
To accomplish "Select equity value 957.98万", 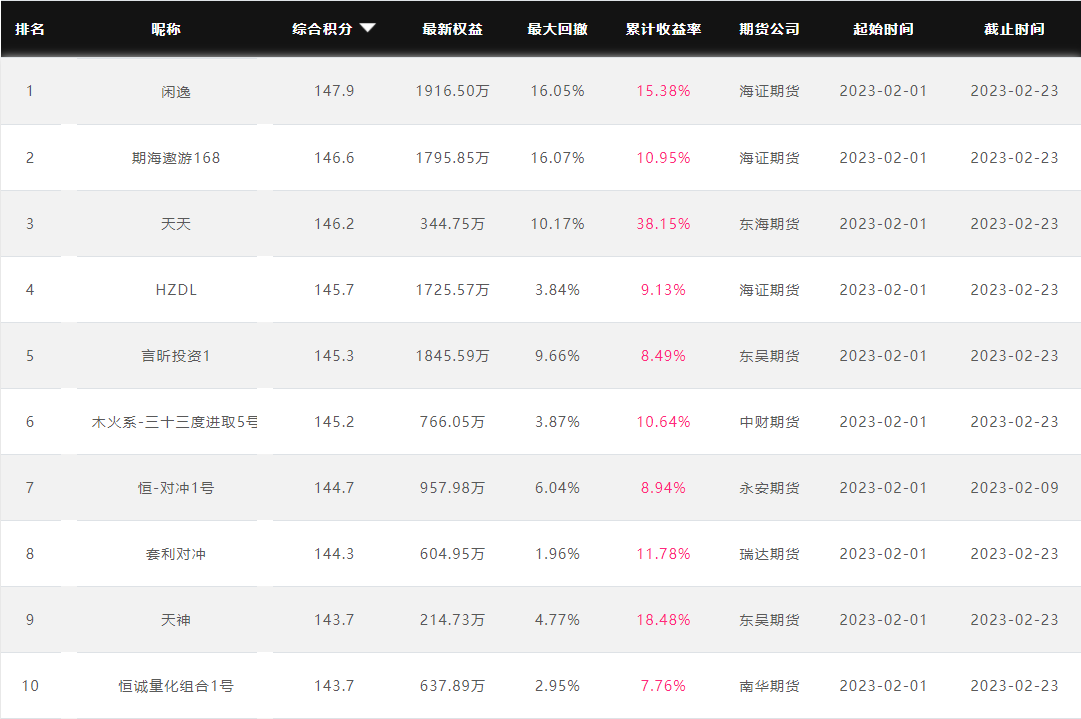I will click(452, 488).
